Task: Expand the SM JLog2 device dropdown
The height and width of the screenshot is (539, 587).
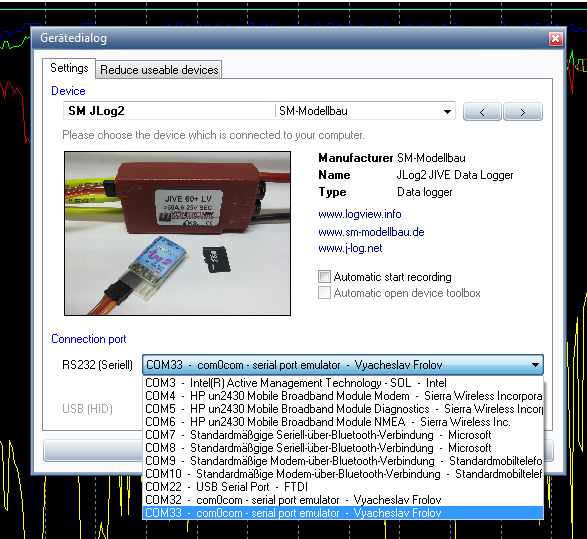Action: 447,111
